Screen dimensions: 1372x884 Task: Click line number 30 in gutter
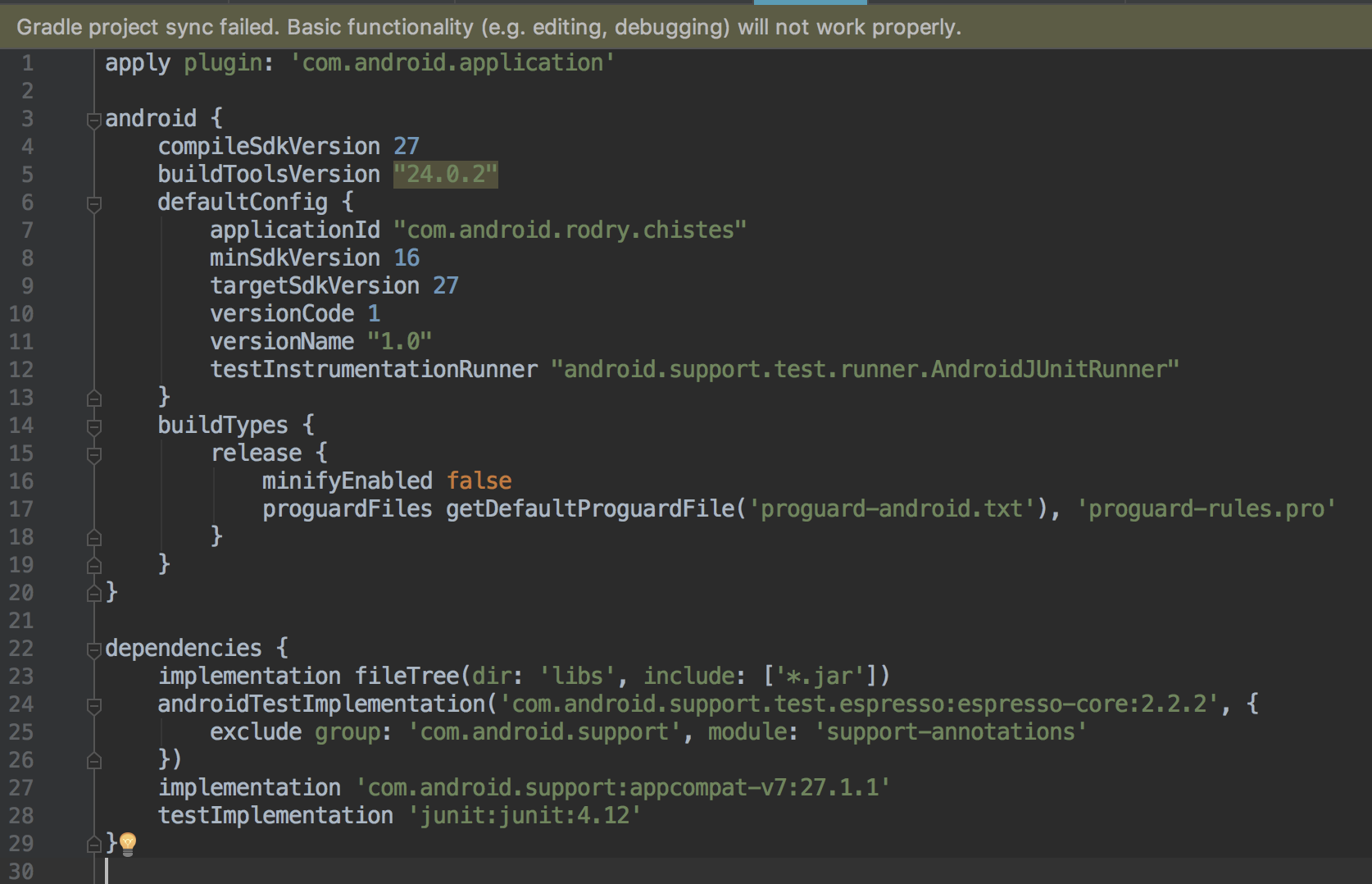[21, 872]
